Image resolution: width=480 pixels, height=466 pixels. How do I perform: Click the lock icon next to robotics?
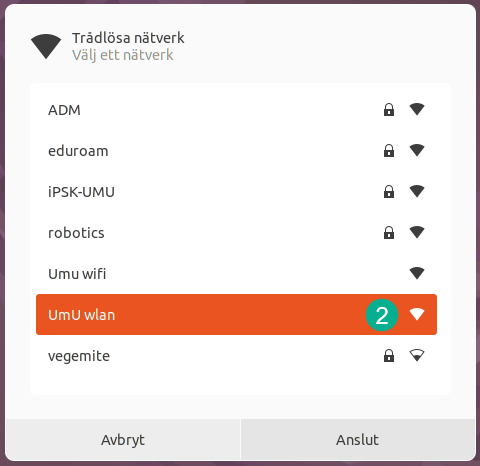tap(389, 233)
